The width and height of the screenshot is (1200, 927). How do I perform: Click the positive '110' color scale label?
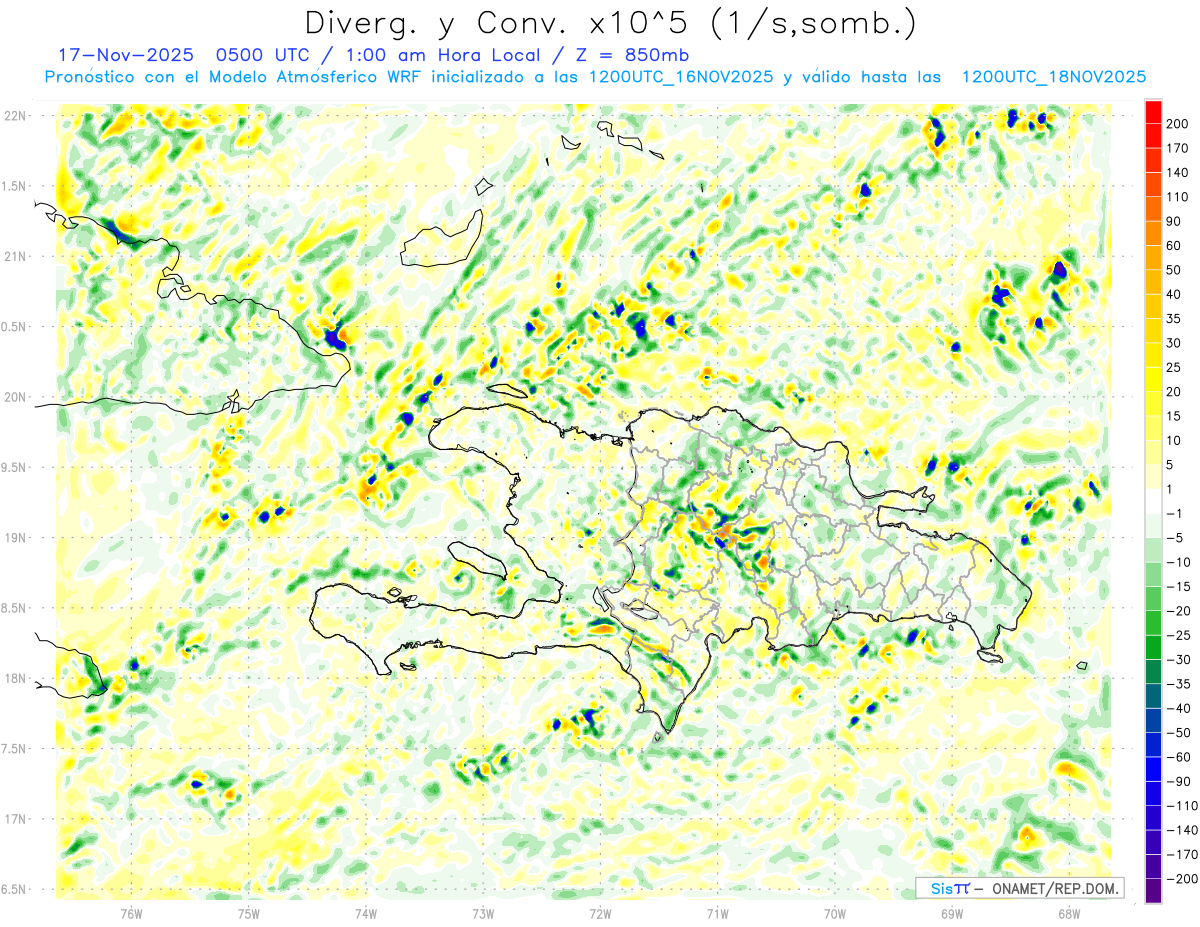coord(1179,197)
